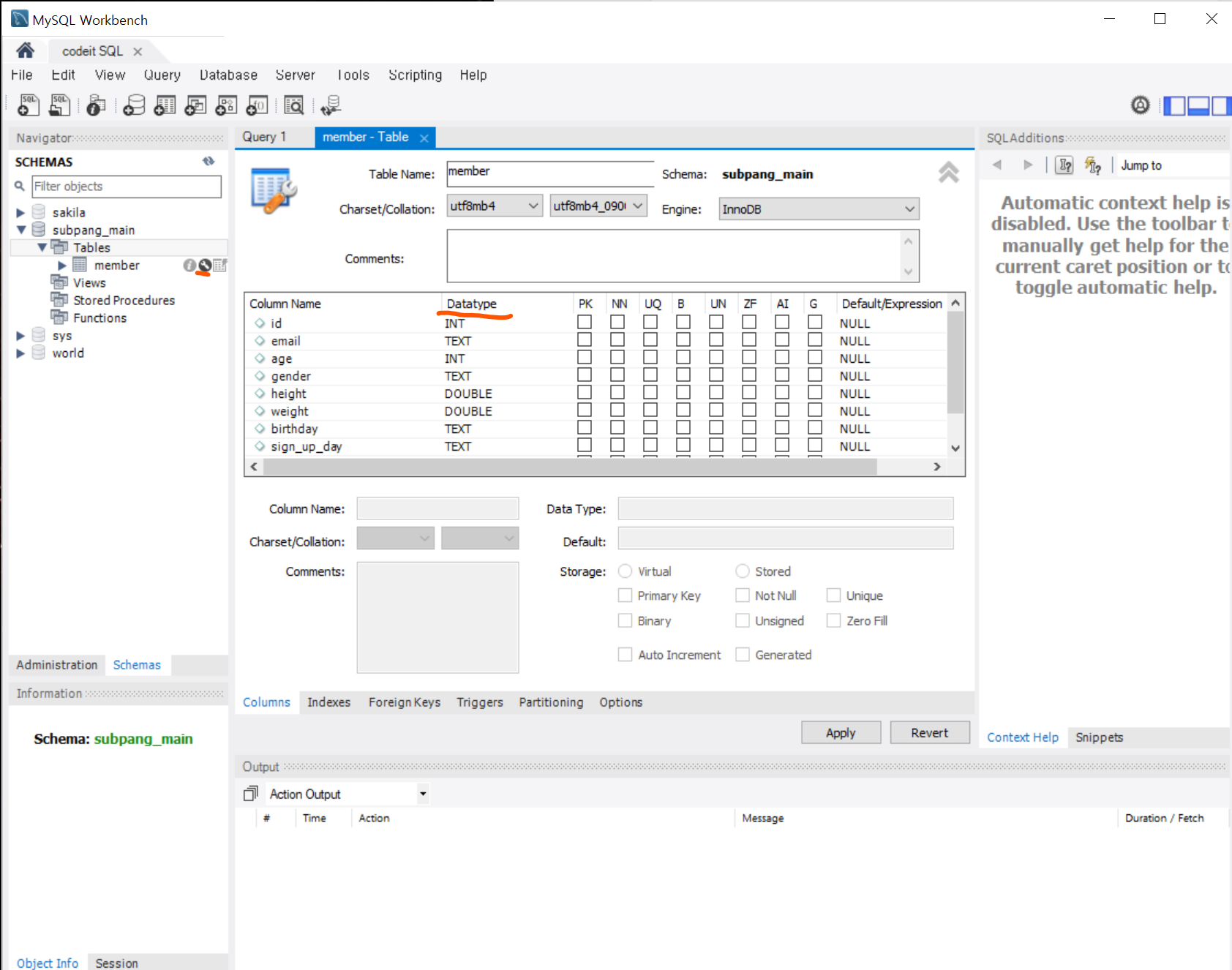This screenshot has width=1232, height=970.
Task: Open the member table data grid icon
Action: (x=220, y=266)
